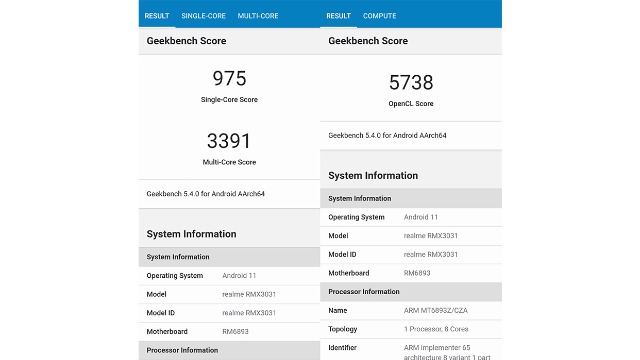The width and height of the screenshot is (640, 360).
Task: Select the 3391 multi-core score value
Action: click(229, 141)
